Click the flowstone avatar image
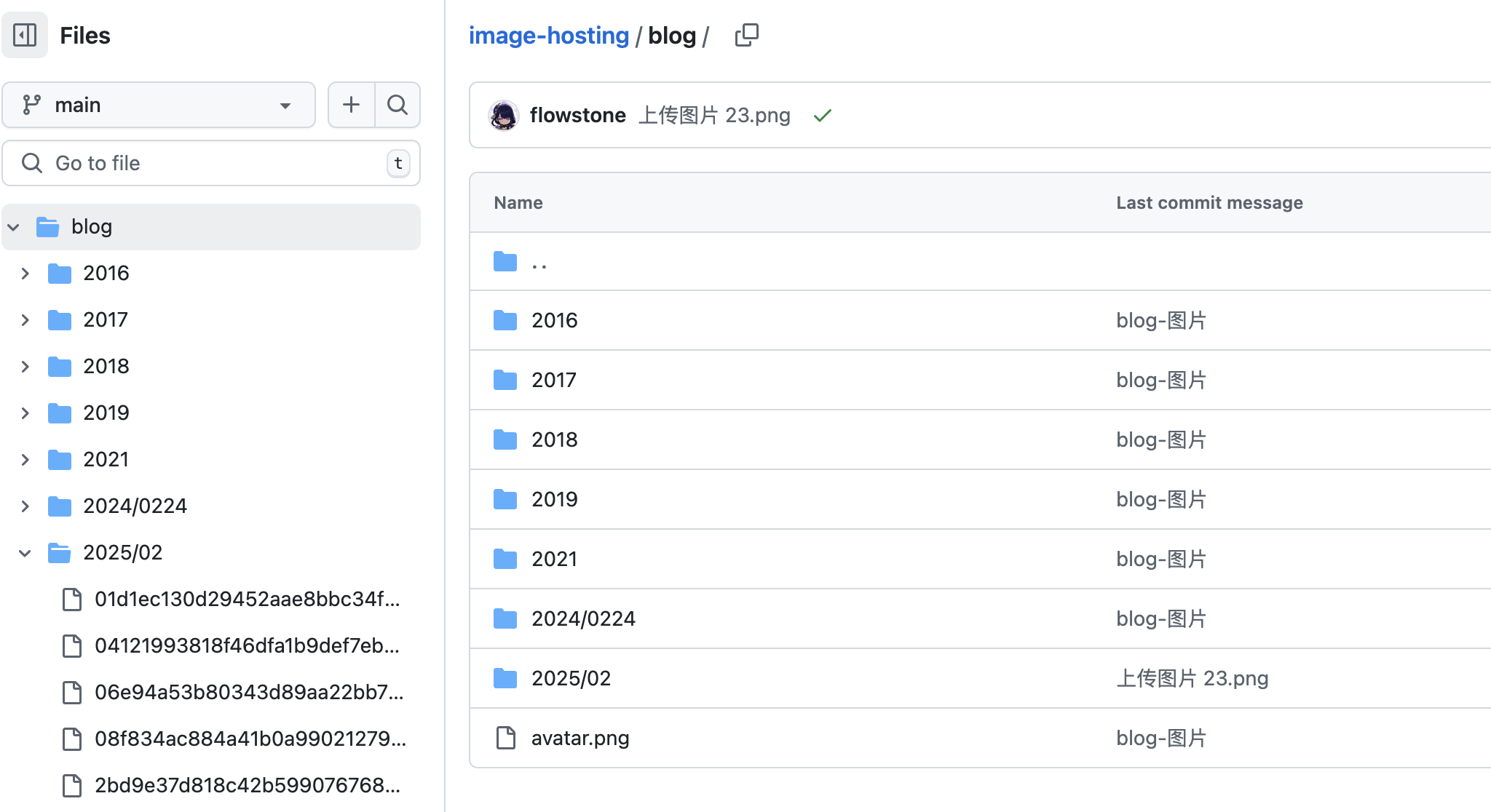 click(504, 115)
